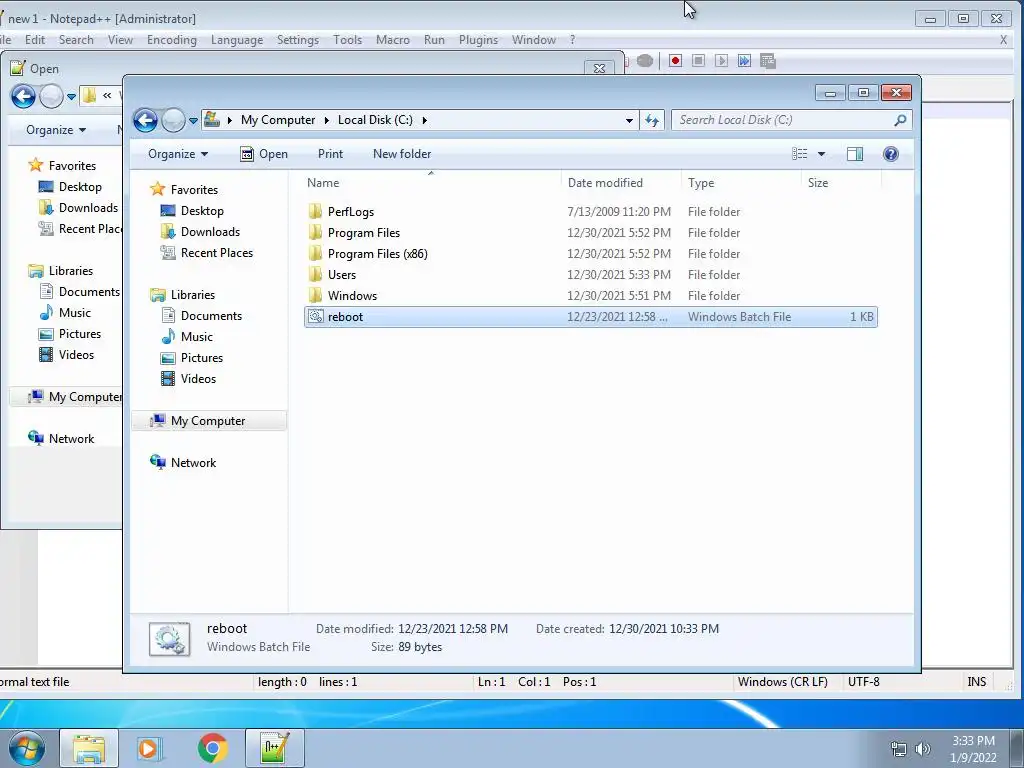This screenshot has width=1024, height=768.
Task: Expand arrow after Local Disk (C:) breadcrumb
Action: point(424,120)
